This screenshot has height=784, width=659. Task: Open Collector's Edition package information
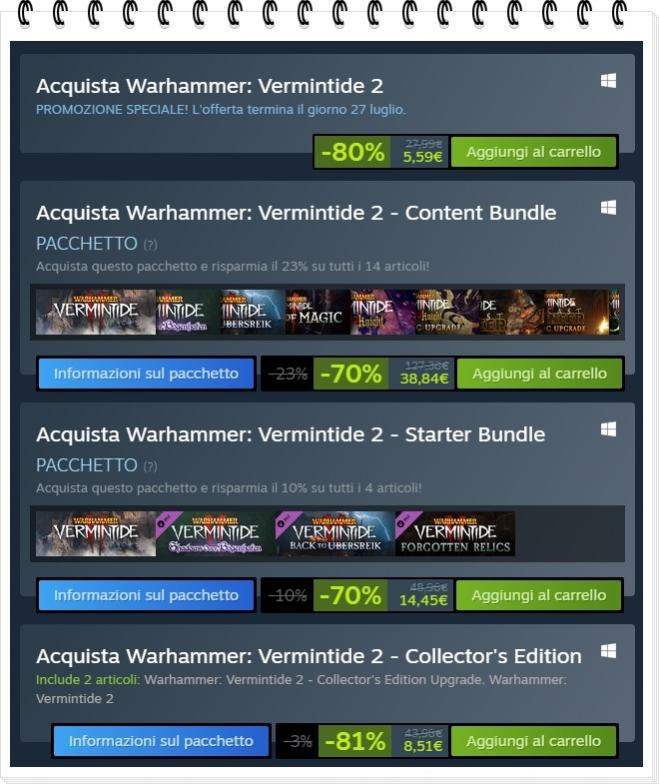tap(161, 740)
